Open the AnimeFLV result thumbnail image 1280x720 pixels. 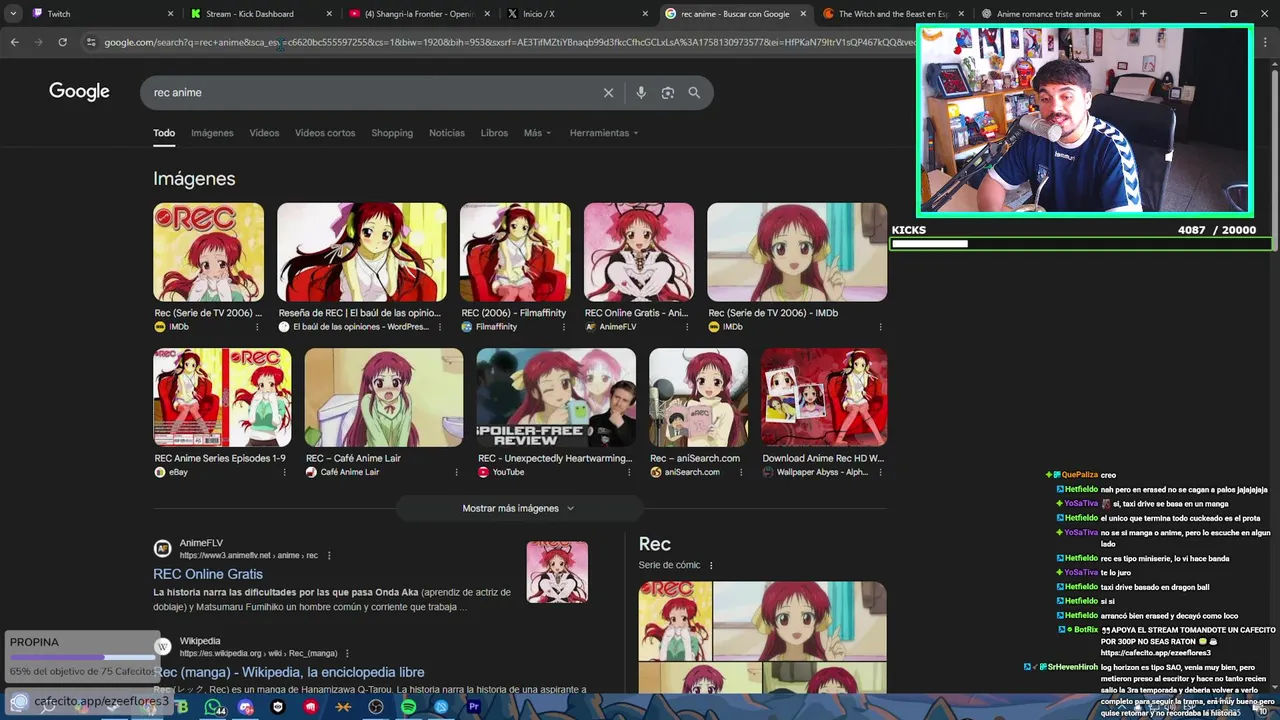[557, 572]
